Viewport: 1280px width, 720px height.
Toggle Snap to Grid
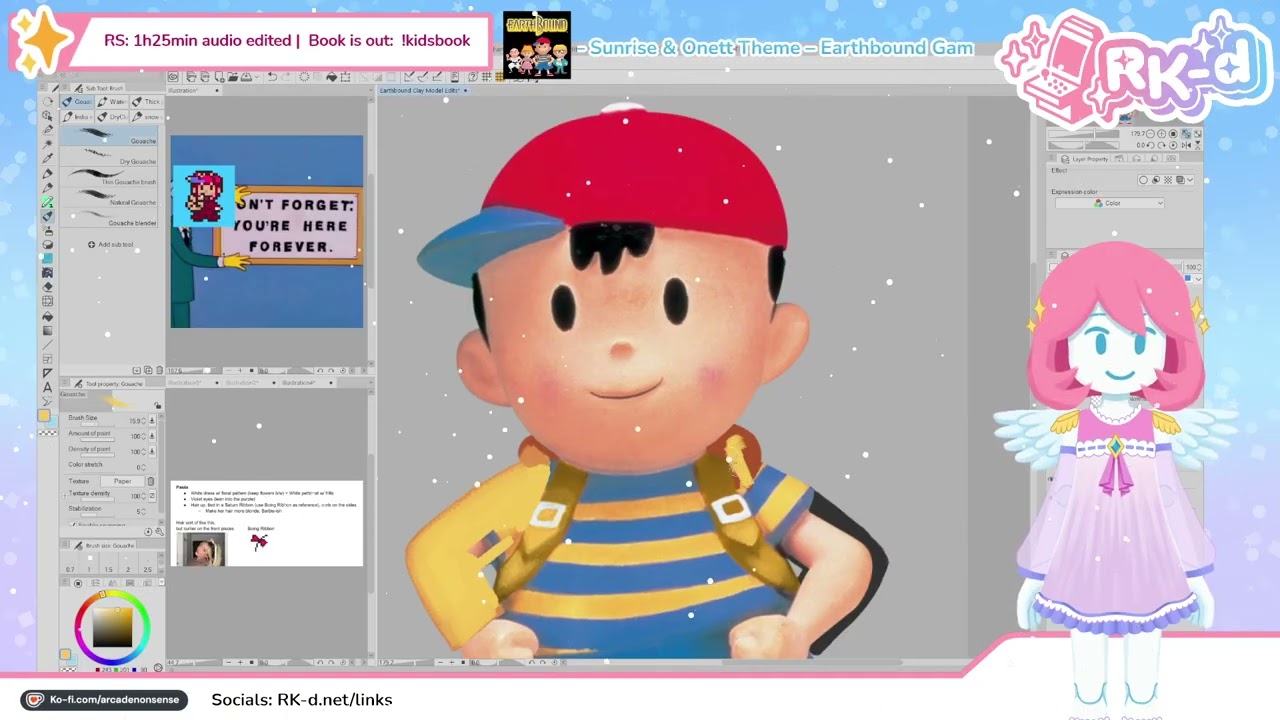(438, 77)
